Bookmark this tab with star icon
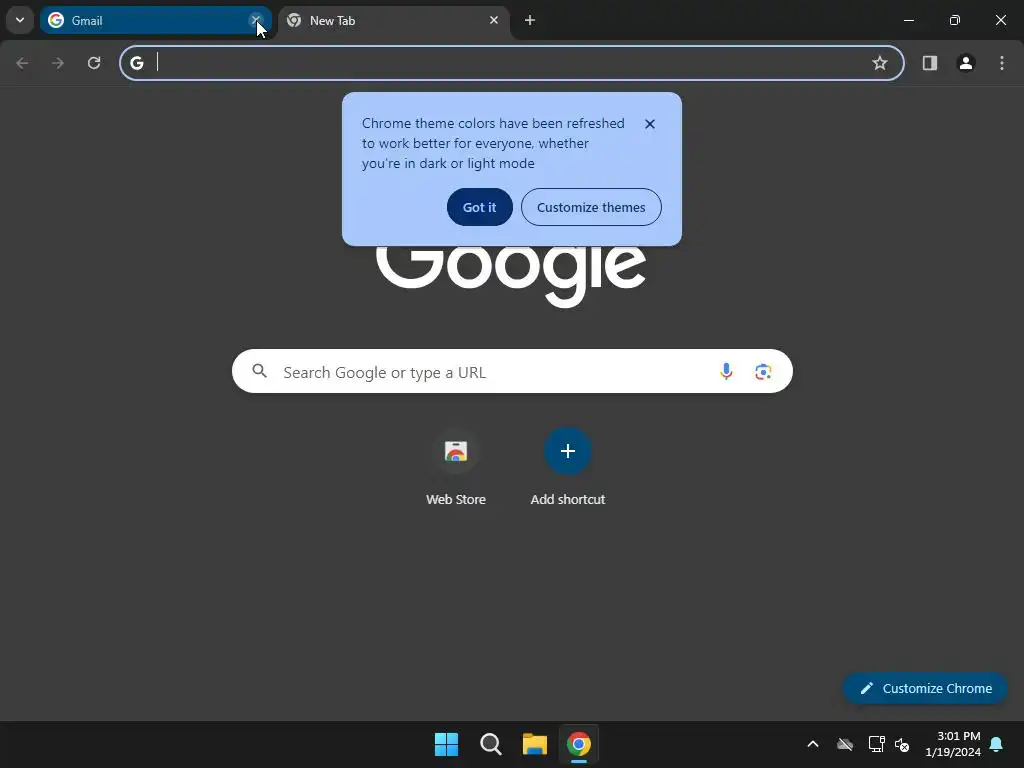 pyautogui.click(x=880, y=63)
